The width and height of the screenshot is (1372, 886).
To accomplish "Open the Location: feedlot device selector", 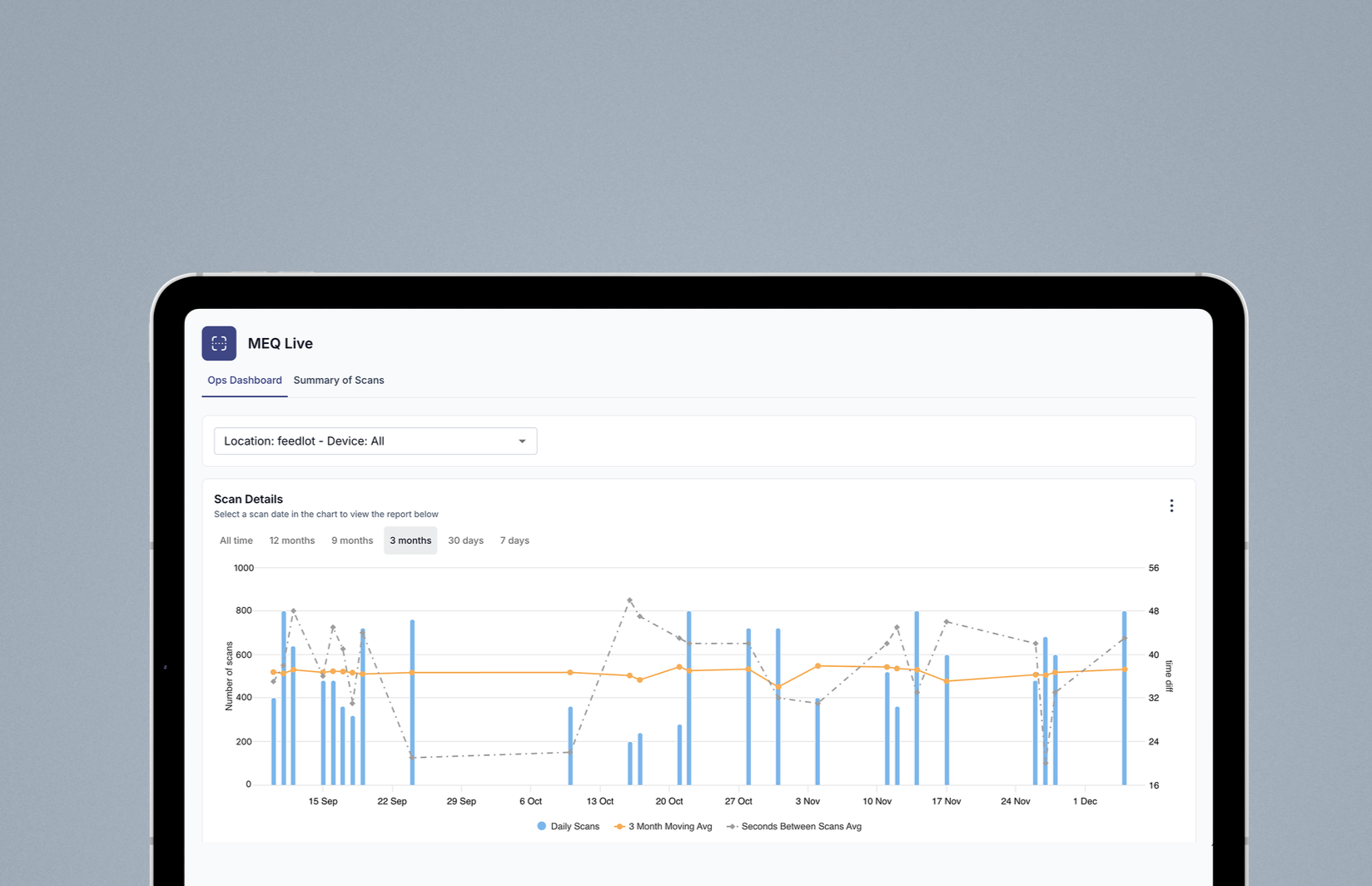I will tap(375, 441).
